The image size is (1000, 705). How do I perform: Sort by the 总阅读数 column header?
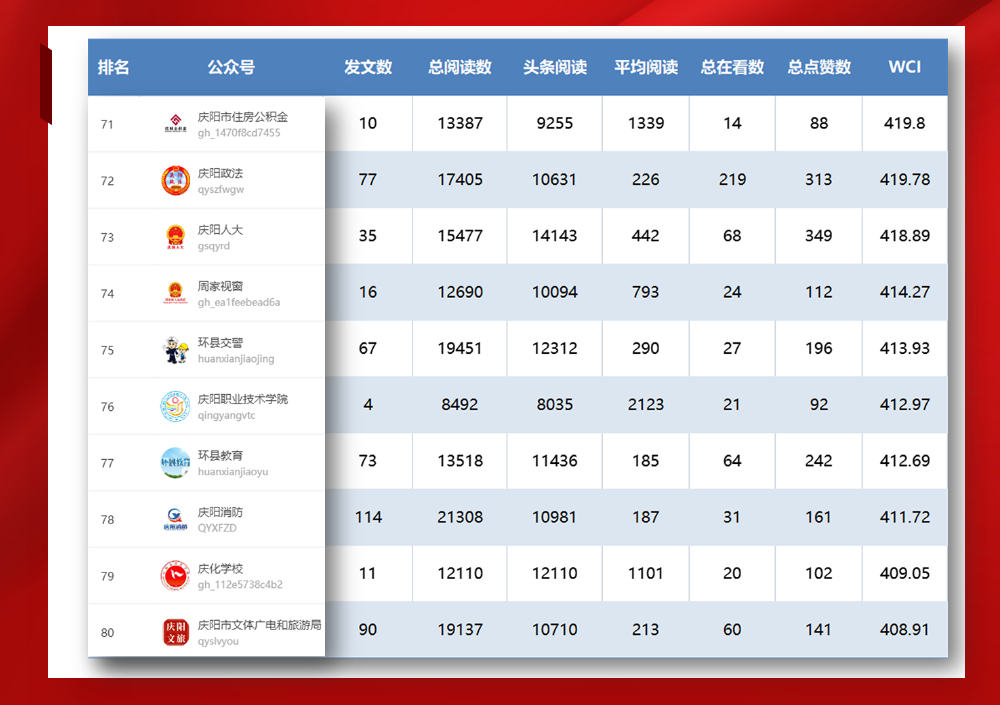click(460, 67)
